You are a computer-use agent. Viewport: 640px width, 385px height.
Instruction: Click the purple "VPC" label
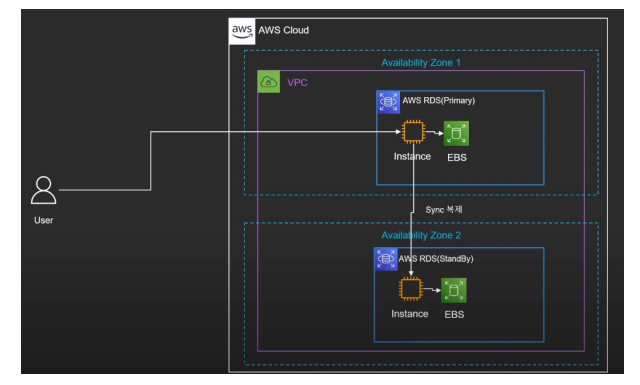(297, 82)
